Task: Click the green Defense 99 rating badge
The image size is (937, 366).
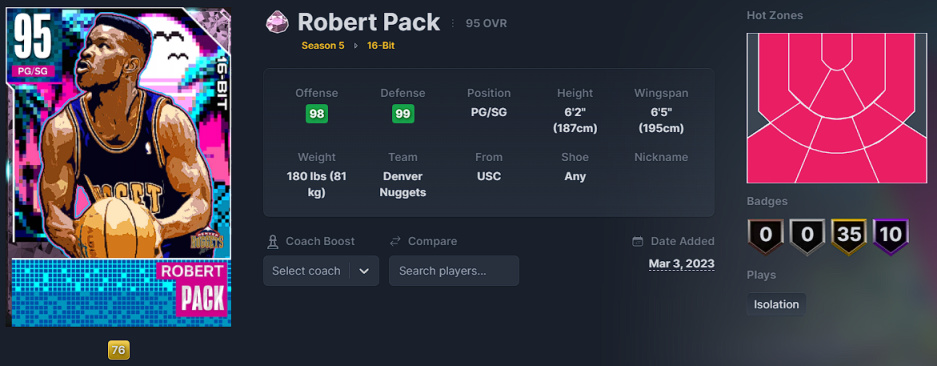Action: (x=403, y=114)
